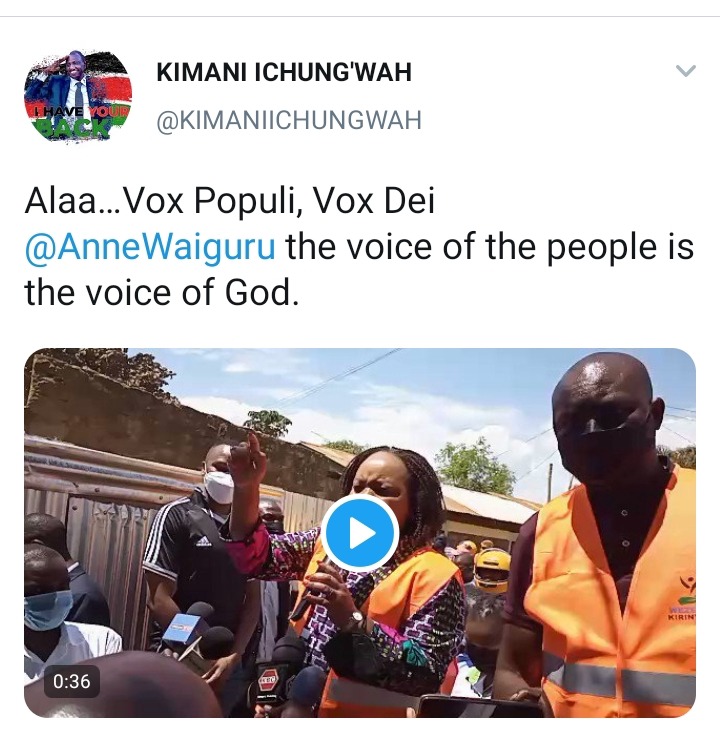Click the yellow helmet in the video
720x731 pixels.
tap(491, 570)
